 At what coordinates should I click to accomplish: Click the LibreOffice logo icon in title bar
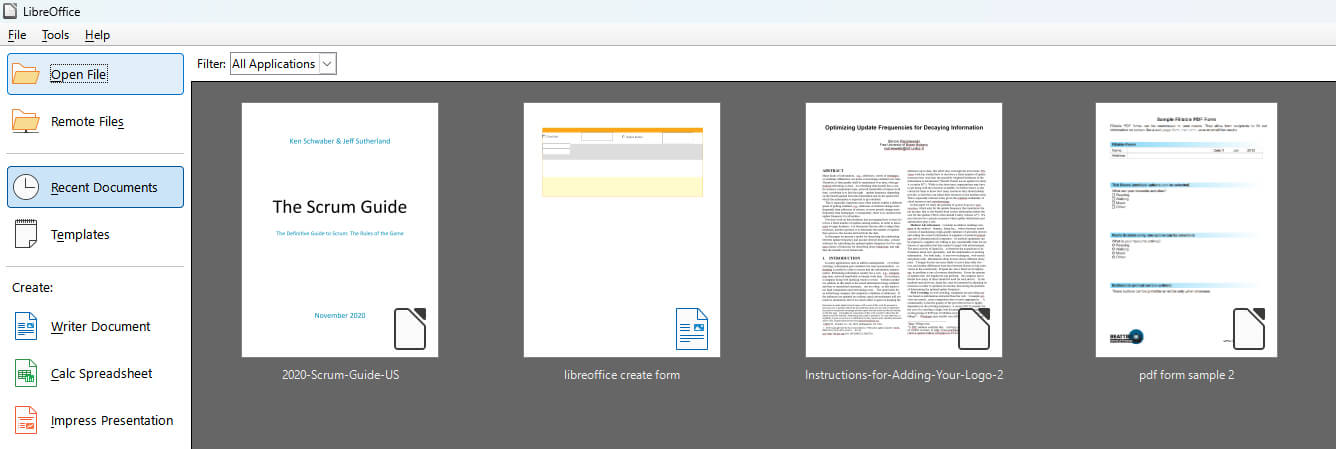(11, 11)
